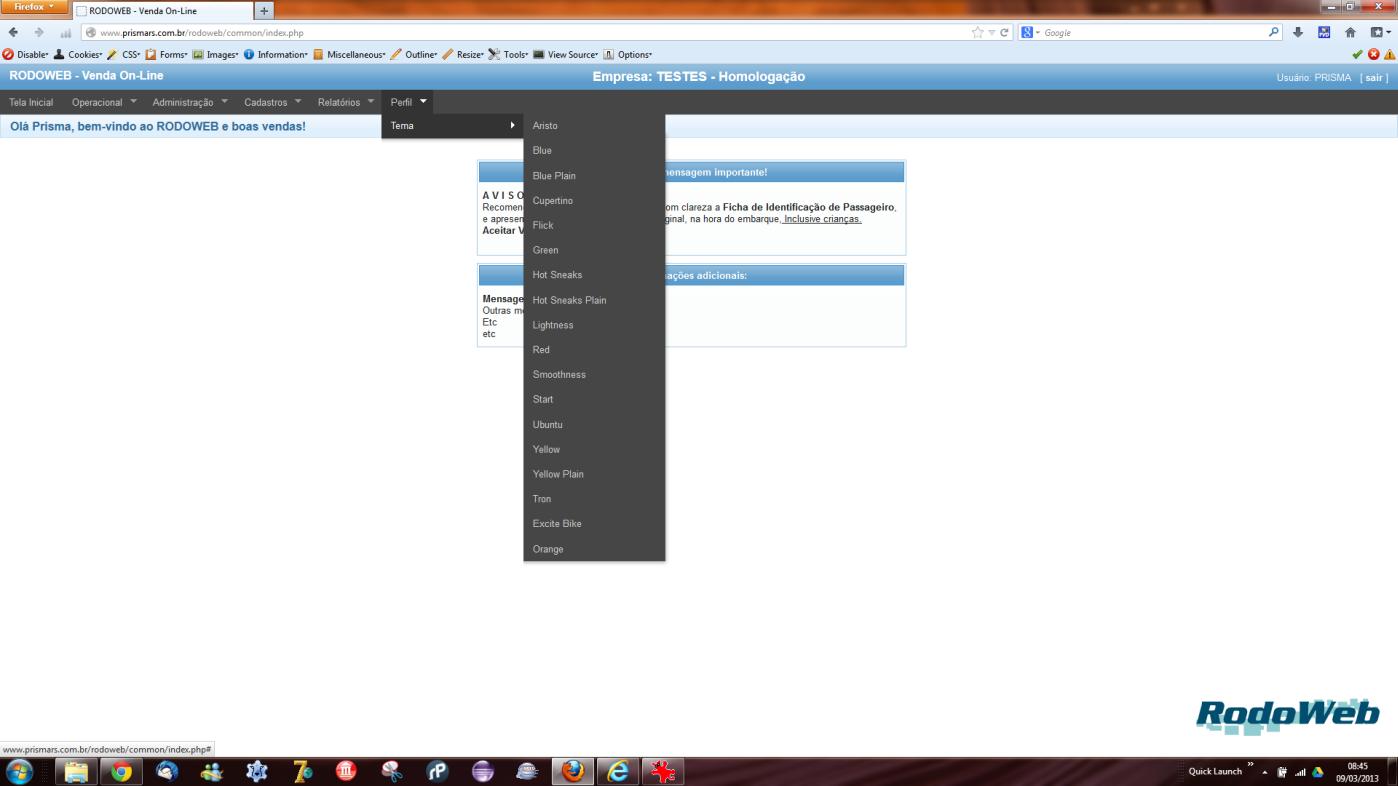Image resolution: width=1398 pixels, height=786 pixels.
Task: Go to Firefox home page icon
Action: coord(1349,33)
